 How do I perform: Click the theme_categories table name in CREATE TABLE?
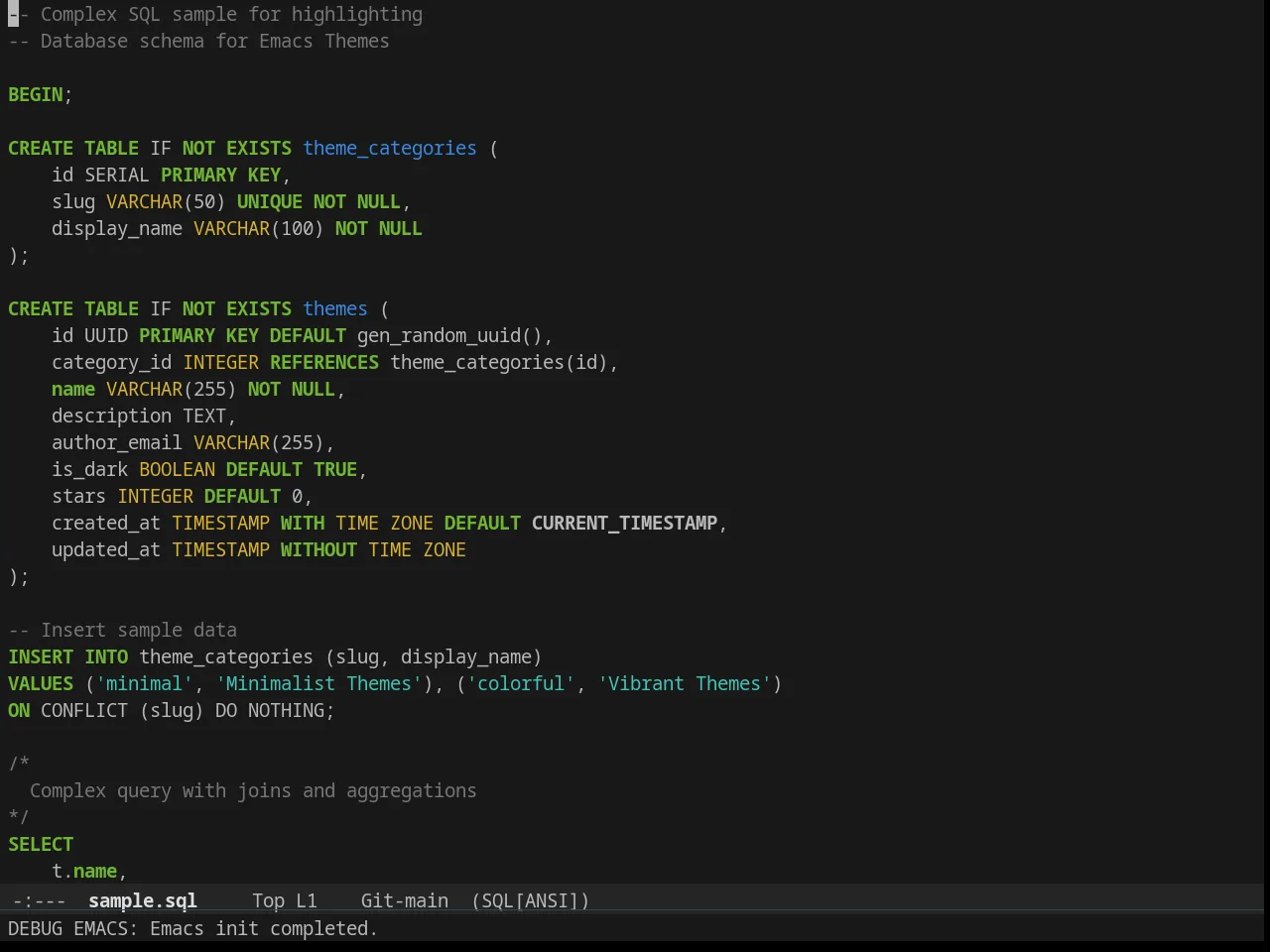pos(390,148)
